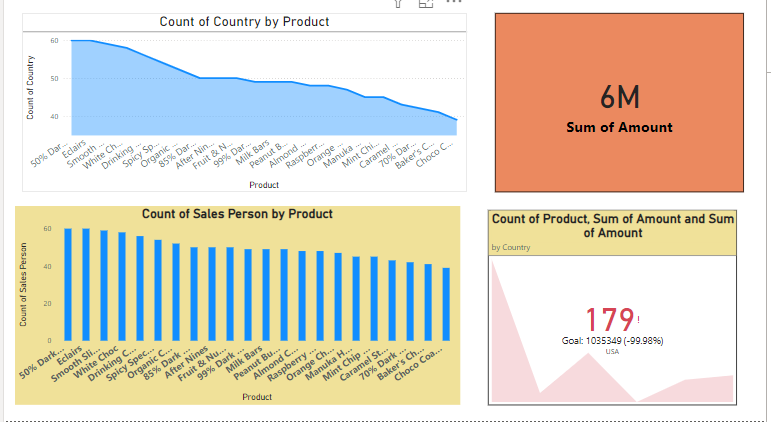Click the 6M value in the card
Image resolution: width=771 pixels, height=422 pixels.
tap(619, 98)
